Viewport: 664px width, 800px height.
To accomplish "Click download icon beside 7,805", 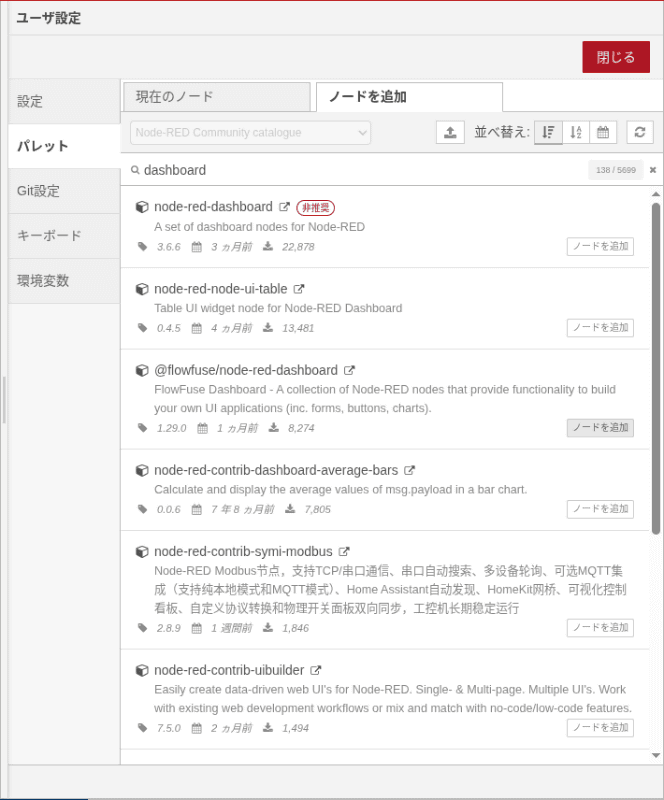I will 290,509.
